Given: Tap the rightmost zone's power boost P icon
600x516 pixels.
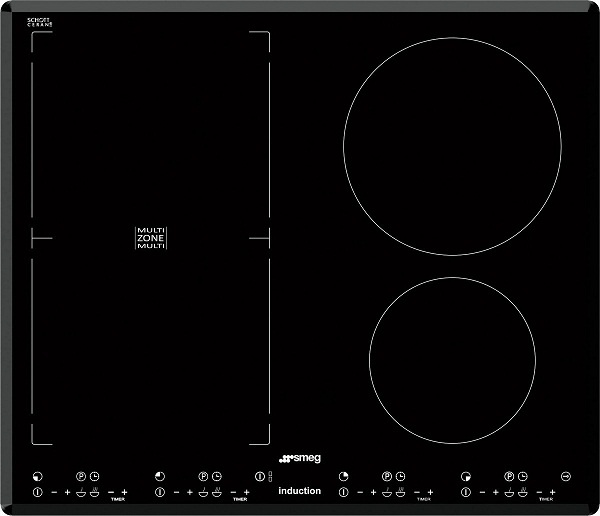Looking at the screenshot, I should point(509,477).
